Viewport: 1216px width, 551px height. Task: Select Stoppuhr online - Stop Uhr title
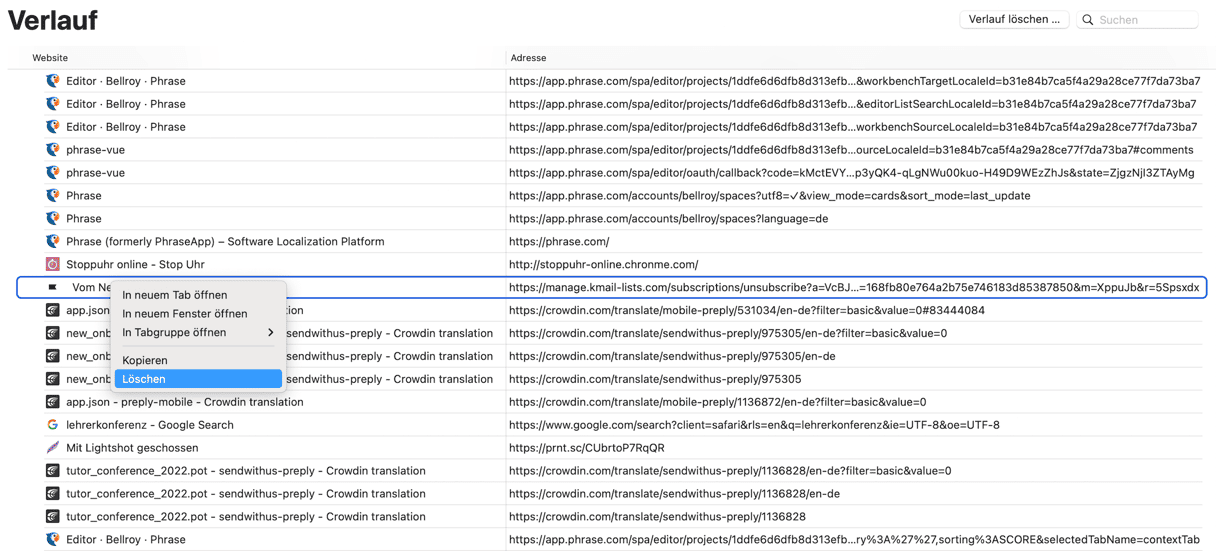[135, 264]
